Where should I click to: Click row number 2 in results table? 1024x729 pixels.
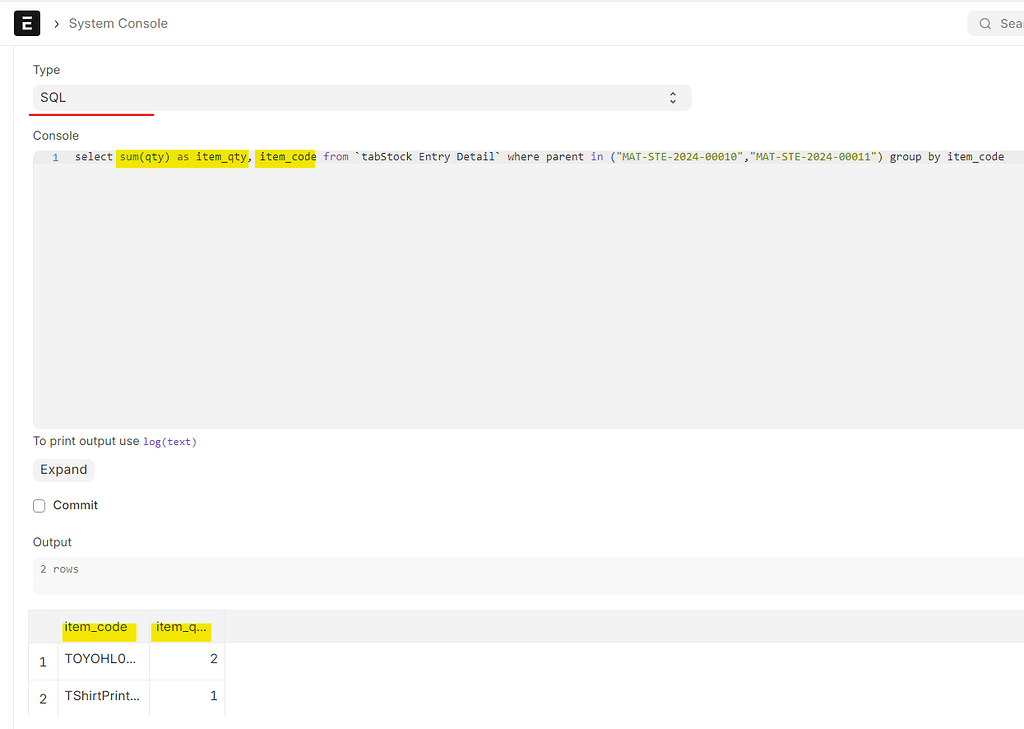(x=43, y=699)
